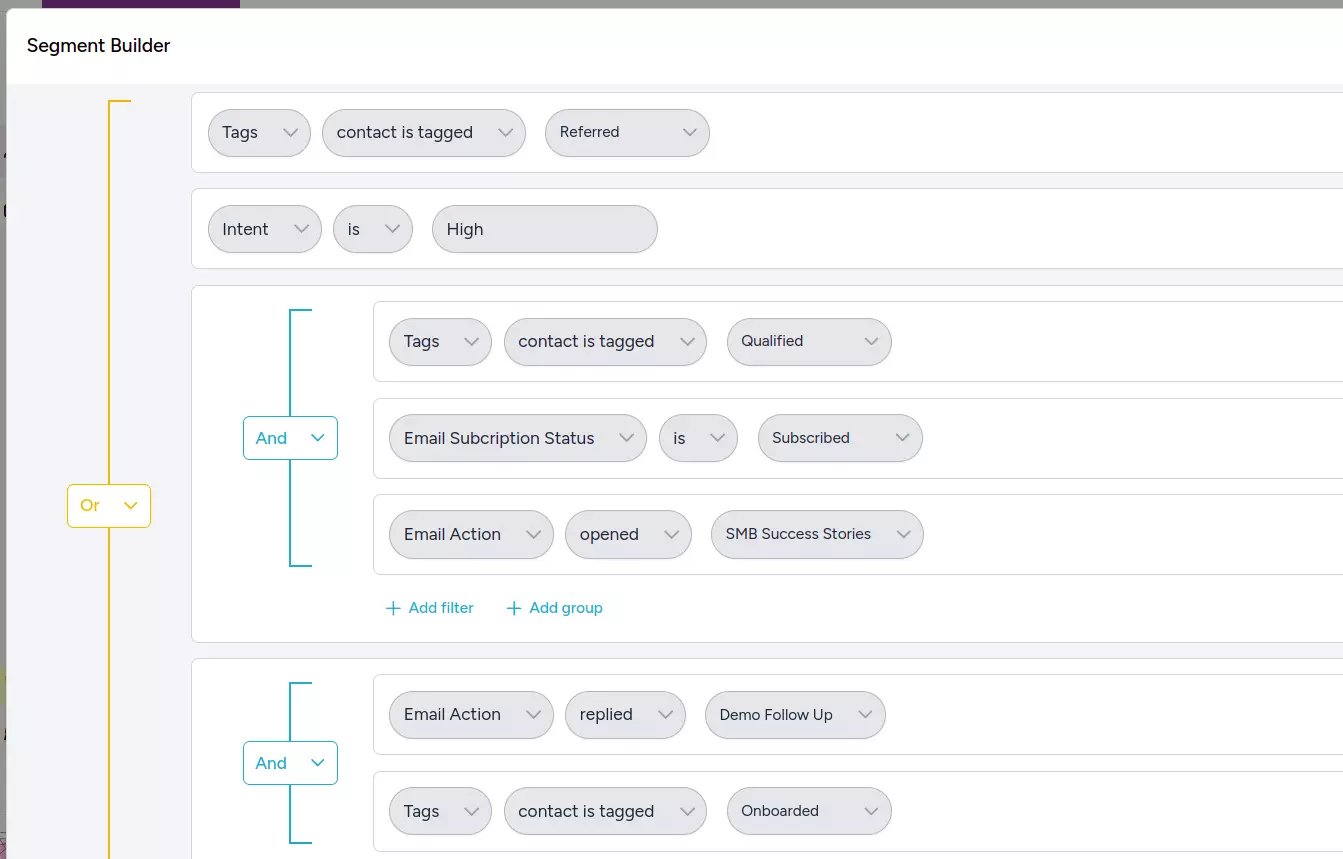Open the Or group operator dropdown
The image size is (1343, 859).
pyautogui.click(x=109, y=506)
